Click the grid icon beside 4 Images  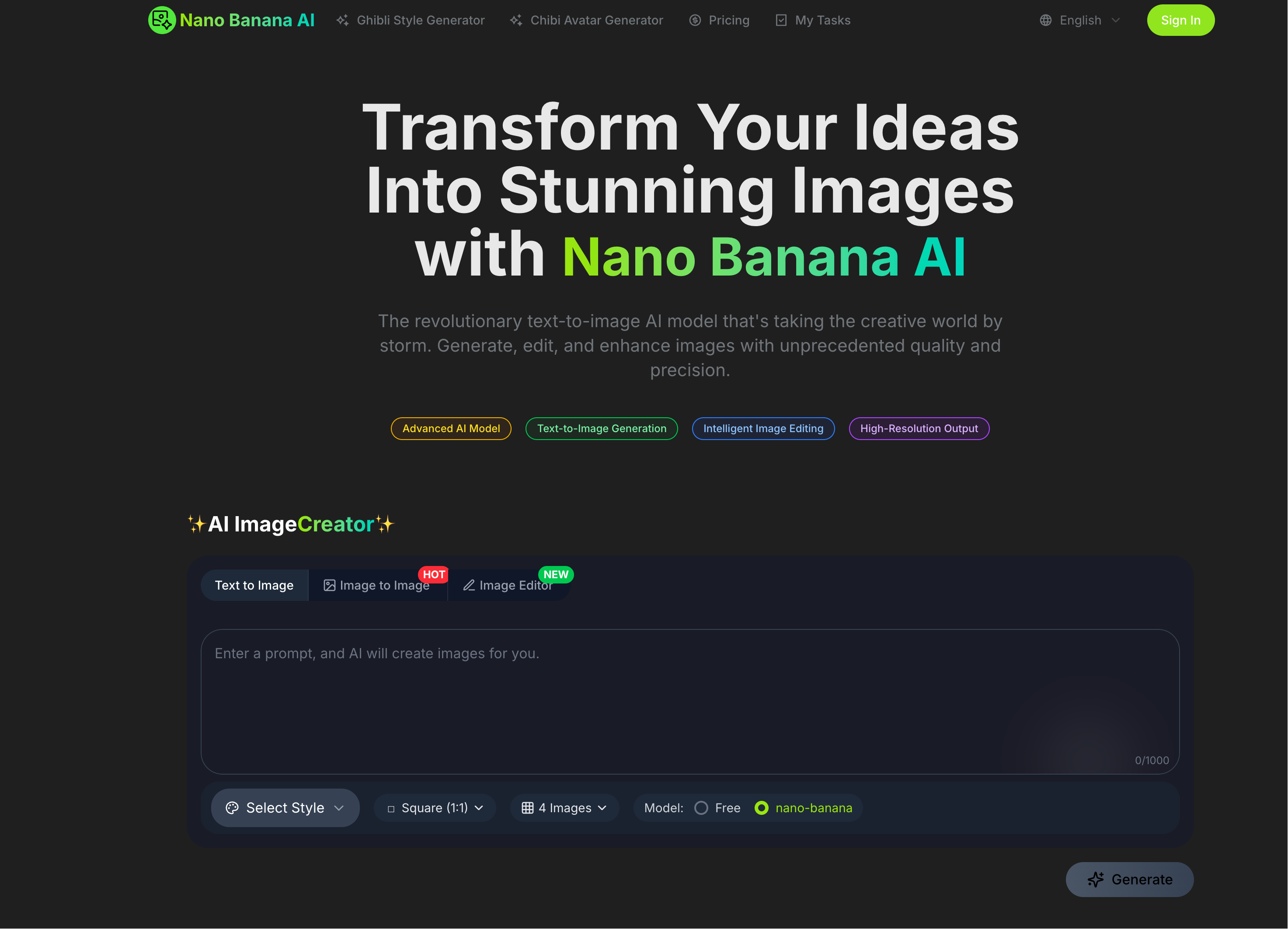click(528, 808)
